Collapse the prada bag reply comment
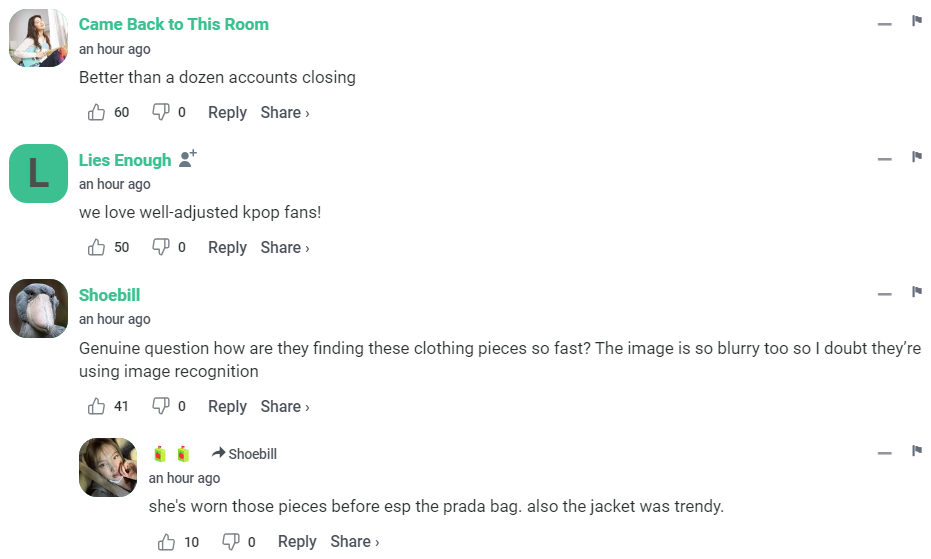 pyautogui.click(x=884, y=453)
